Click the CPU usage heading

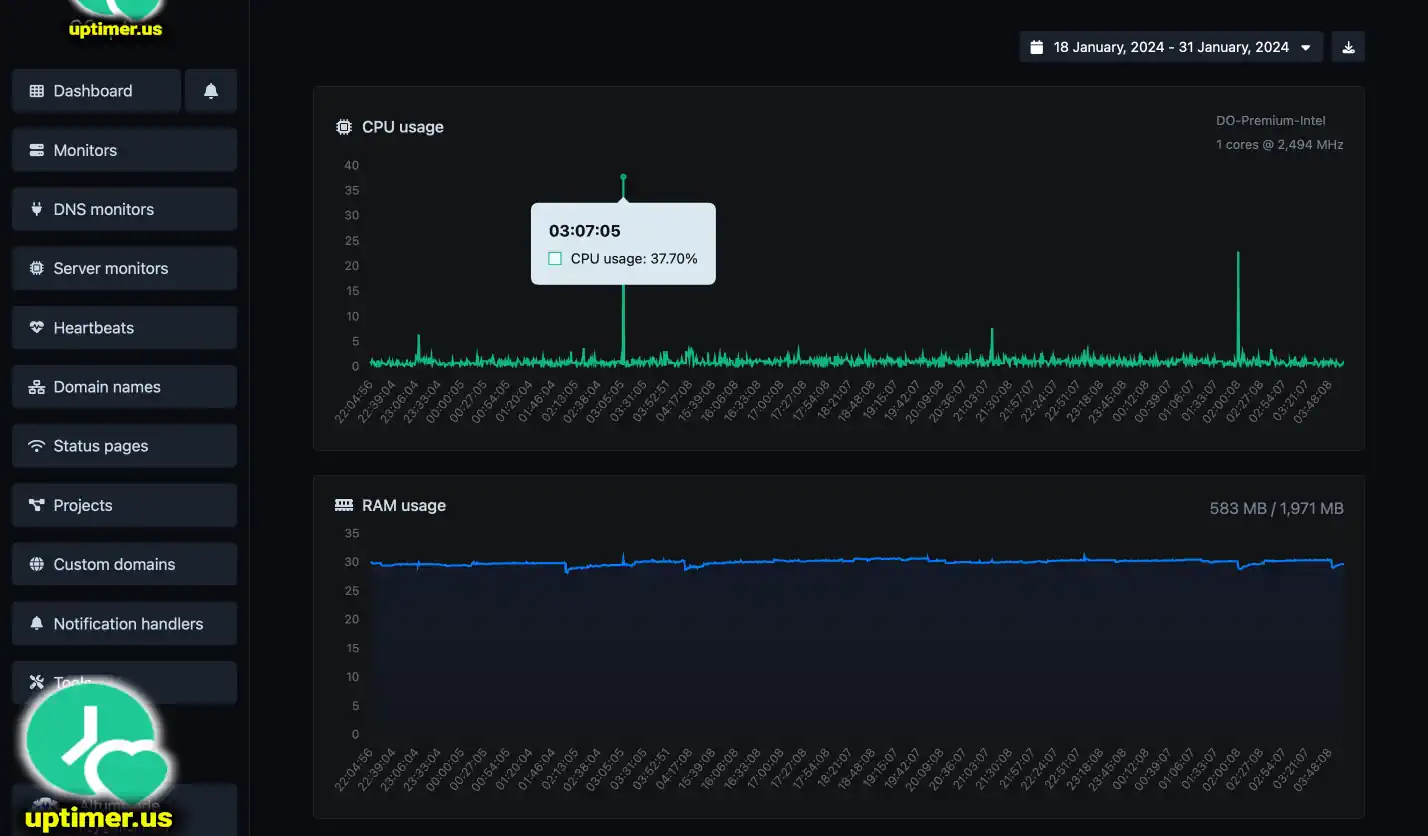coord(403,127)
